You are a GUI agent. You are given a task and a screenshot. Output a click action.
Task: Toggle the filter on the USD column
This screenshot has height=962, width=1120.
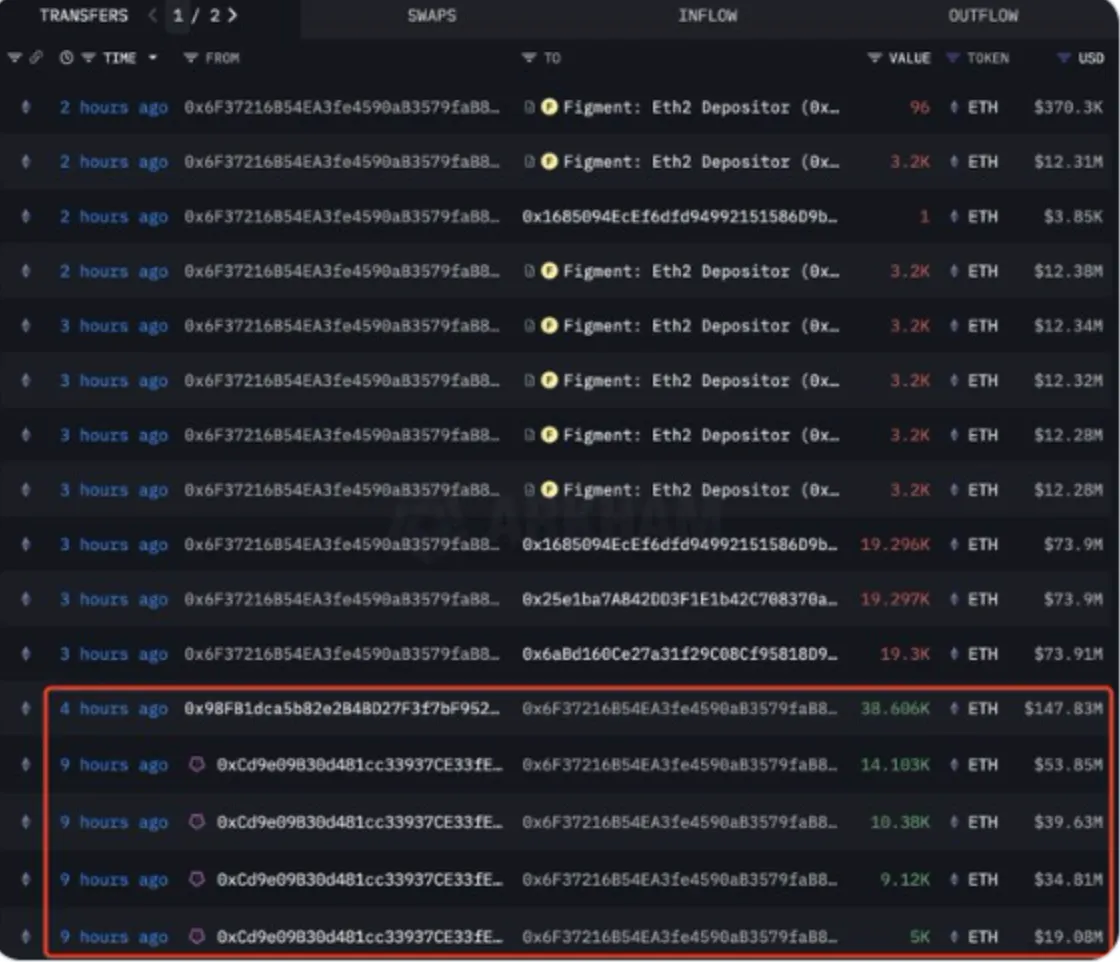point(1063,58)
